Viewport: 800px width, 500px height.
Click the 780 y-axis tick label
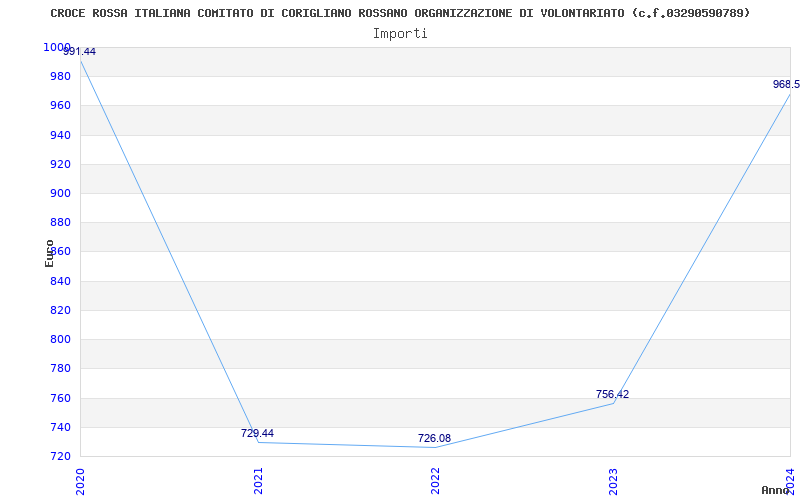pyautogui.click(x=61, y=368)
